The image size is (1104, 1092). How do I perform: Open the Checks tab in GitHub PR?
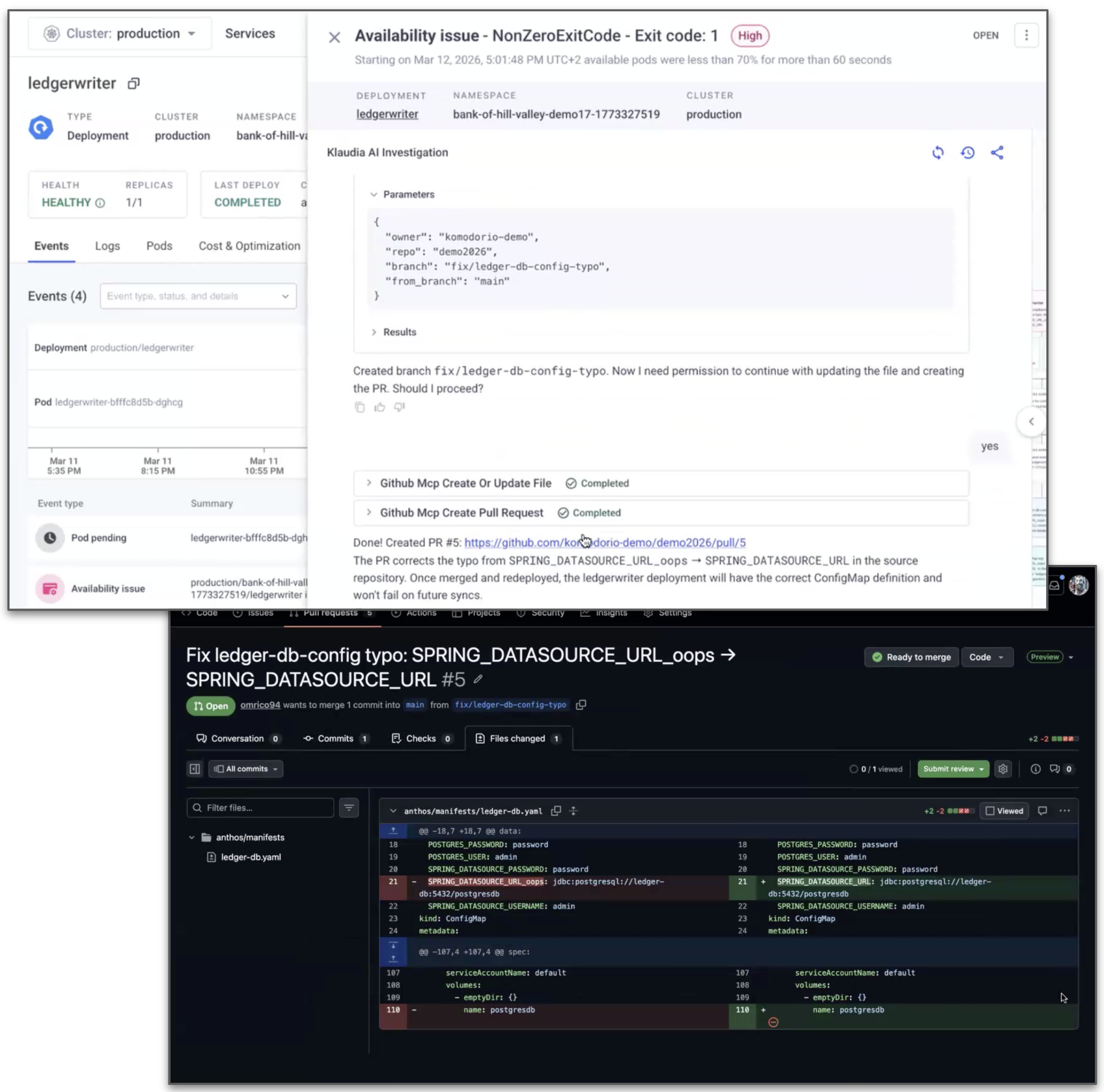(x=422, y=739)
